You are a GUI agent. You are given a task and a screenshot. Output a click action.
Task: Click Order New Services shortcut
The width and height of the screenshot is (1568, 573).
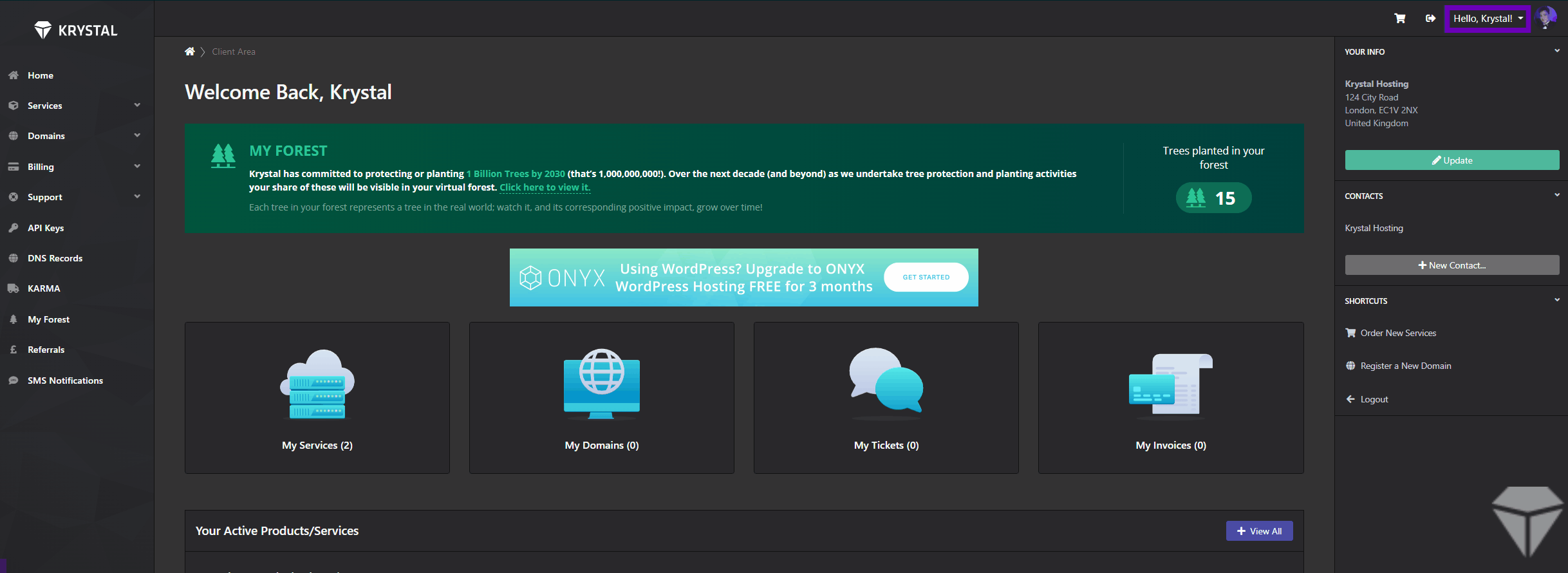[x=1398, y=333]
